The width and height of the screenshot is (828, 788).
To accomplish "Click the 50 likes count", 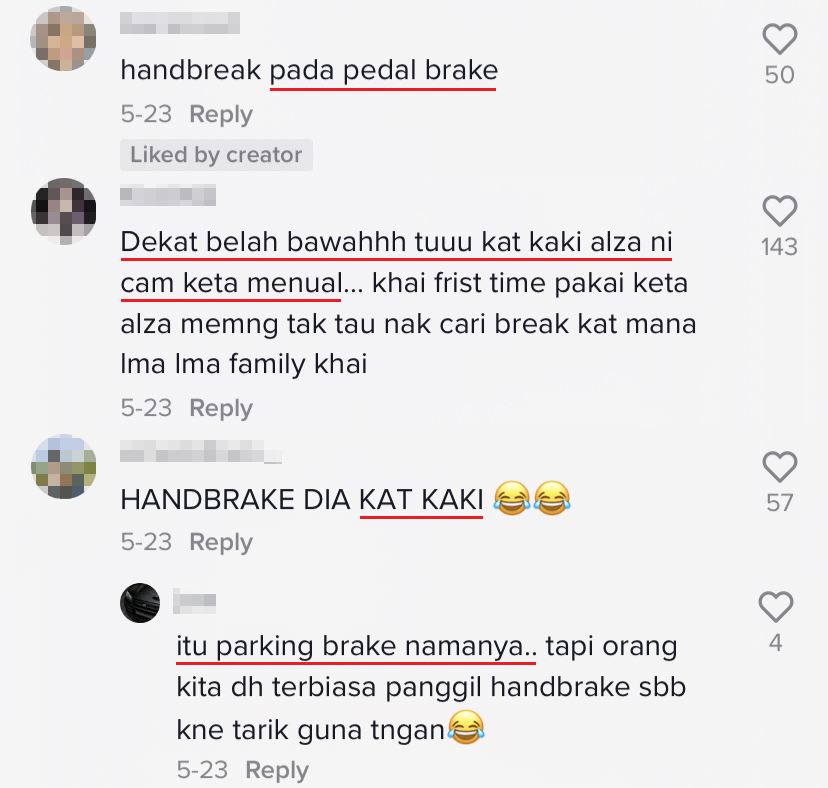I will (x=779, y=75).
